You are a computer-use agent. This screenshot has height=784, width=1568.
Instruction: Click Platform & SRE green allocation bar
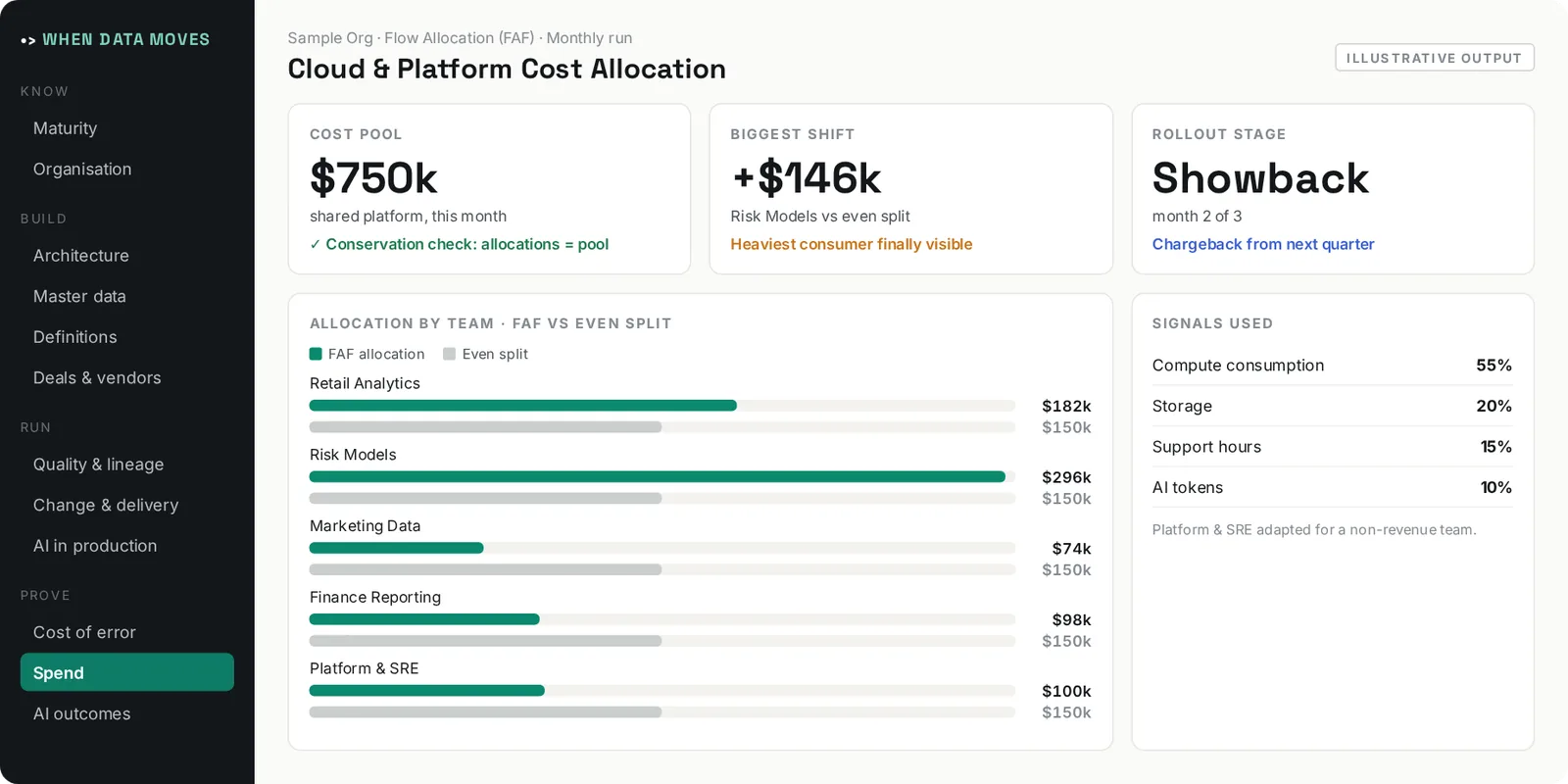pos(427,691)
